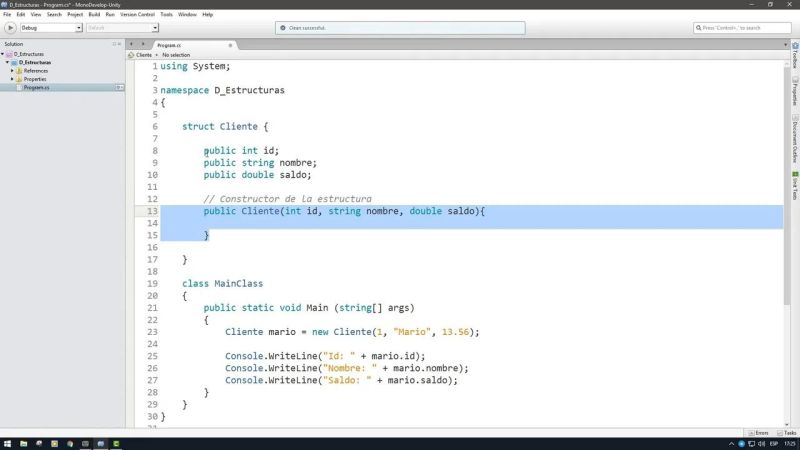Click the ESP keyboard language indicator
Viewport: 800px width, 450px height.
pos(774,444)
